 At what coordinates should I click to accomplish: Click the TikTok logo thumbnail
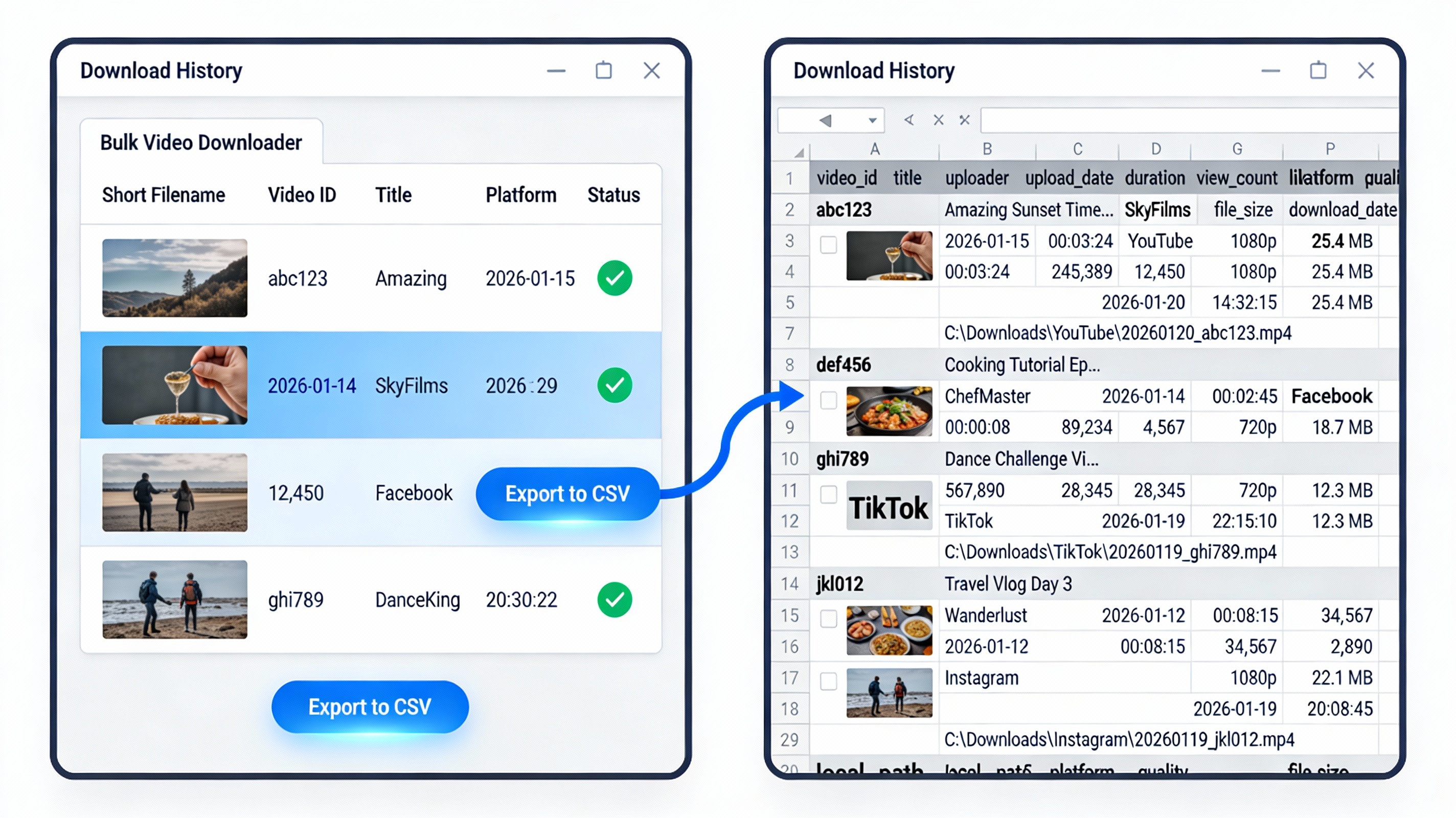(889, 506)
